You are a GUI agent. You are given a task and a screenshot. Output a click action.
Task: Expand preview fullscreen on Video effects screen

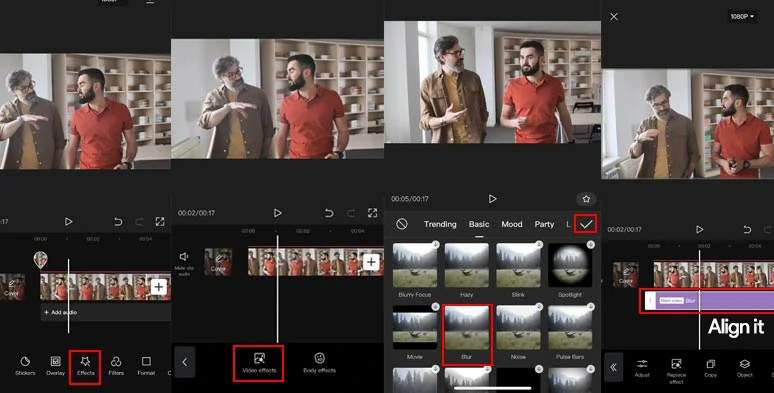click(373, 213)
